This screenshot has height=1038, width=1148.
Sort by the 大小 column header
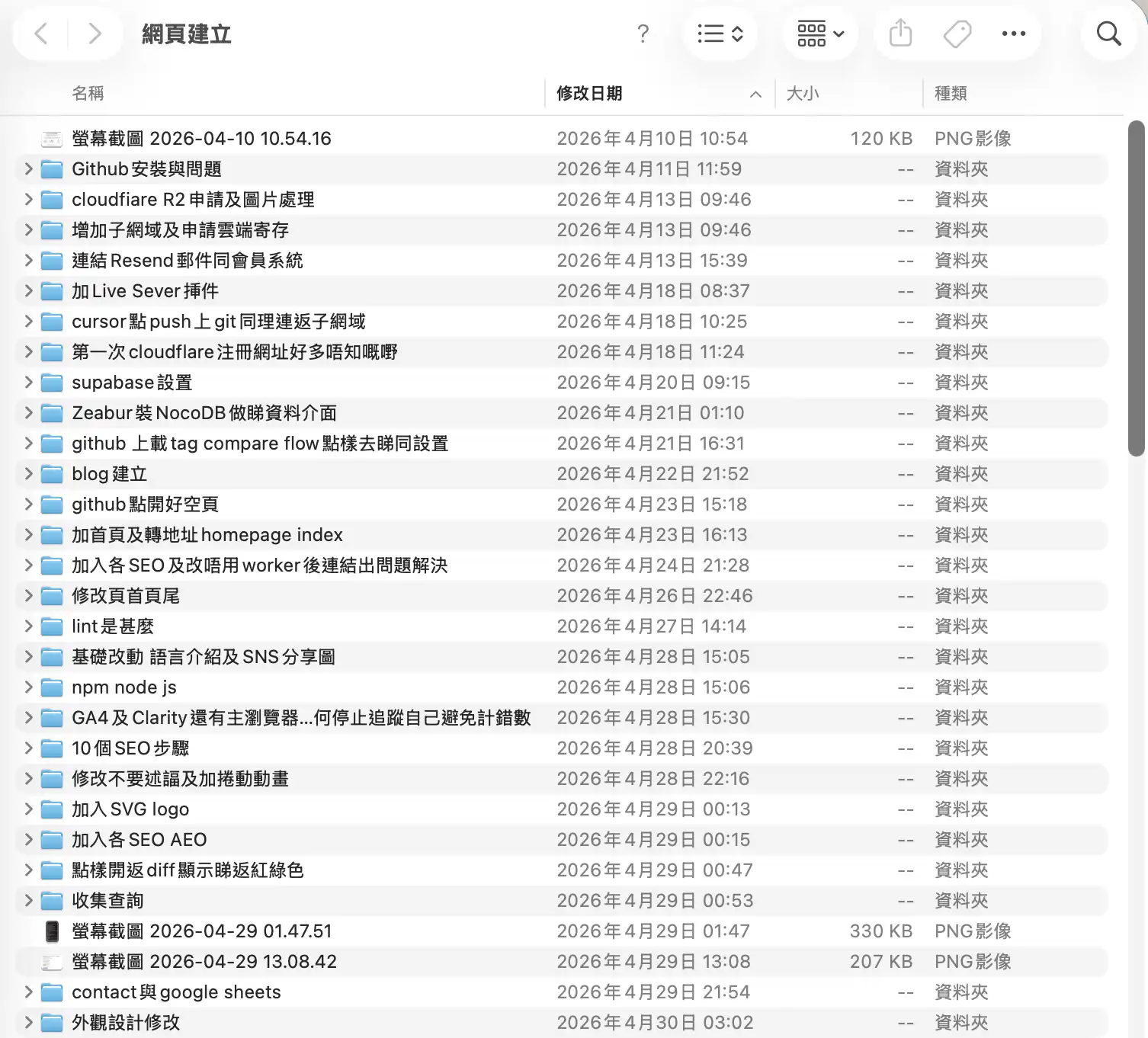pyautogui.click(x=803, y=93)
